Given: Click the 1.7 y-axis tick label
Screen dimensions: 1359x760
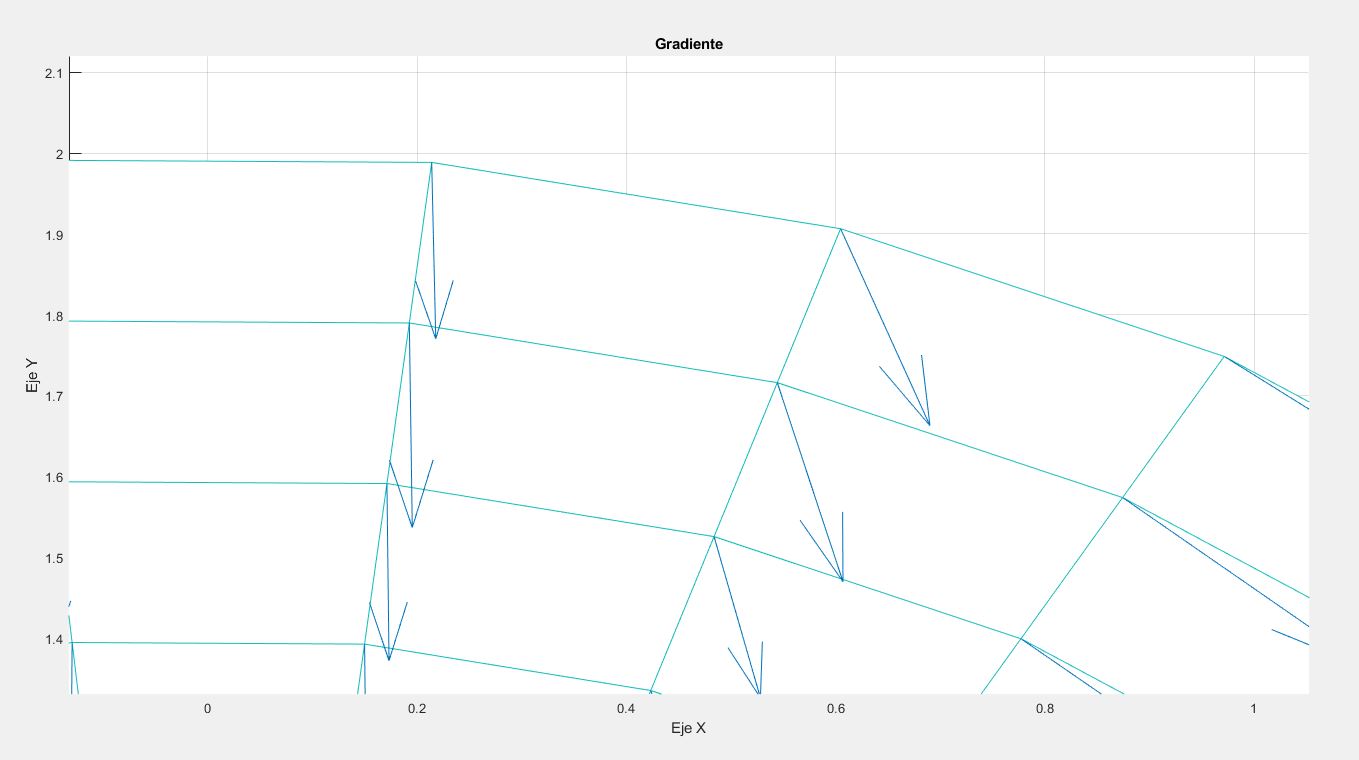Looking at the screenshot, I should click(53, 397).
